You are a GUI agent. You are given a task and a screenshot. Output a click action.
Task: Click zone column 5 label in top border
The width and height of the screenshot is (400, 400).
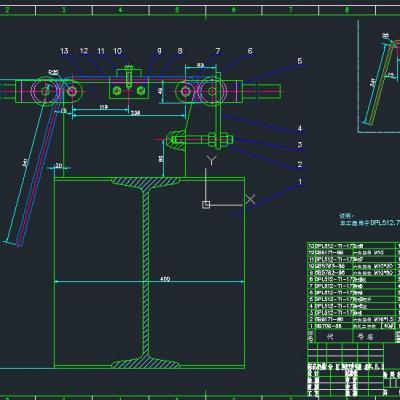tap(177, 10)
